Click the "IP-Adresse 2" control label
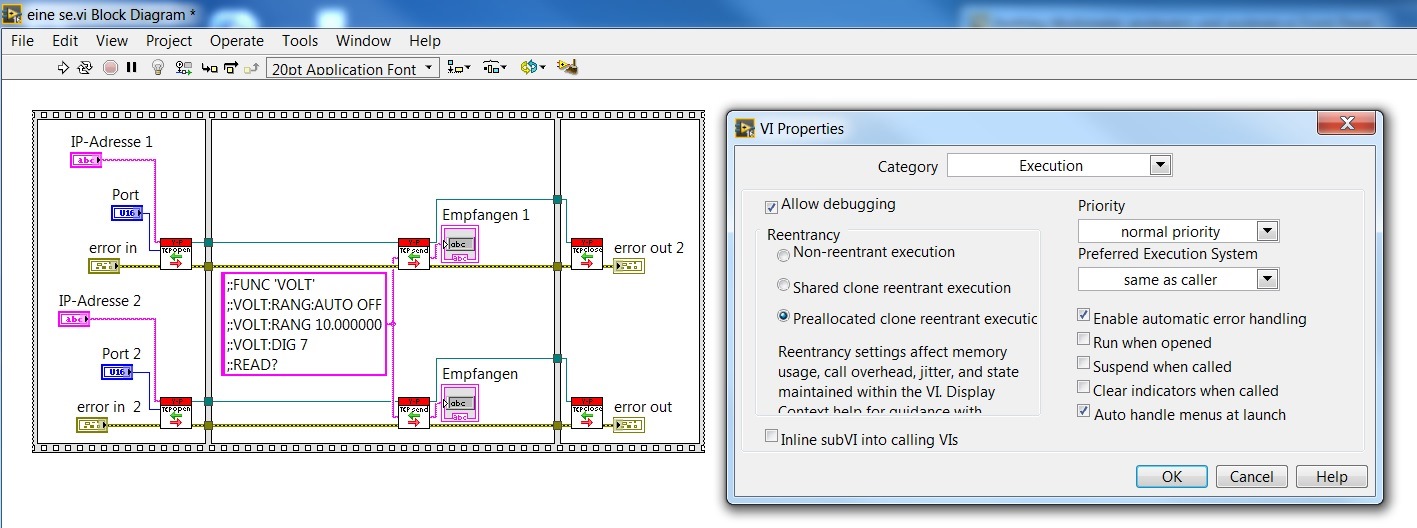Viewport: 1417px width, 528px height. [100, 300]
